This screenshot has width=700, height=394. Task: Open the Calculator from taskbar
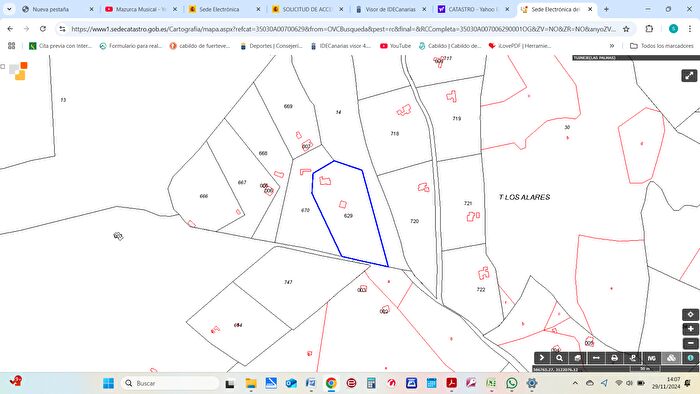(x=371, y=383)
